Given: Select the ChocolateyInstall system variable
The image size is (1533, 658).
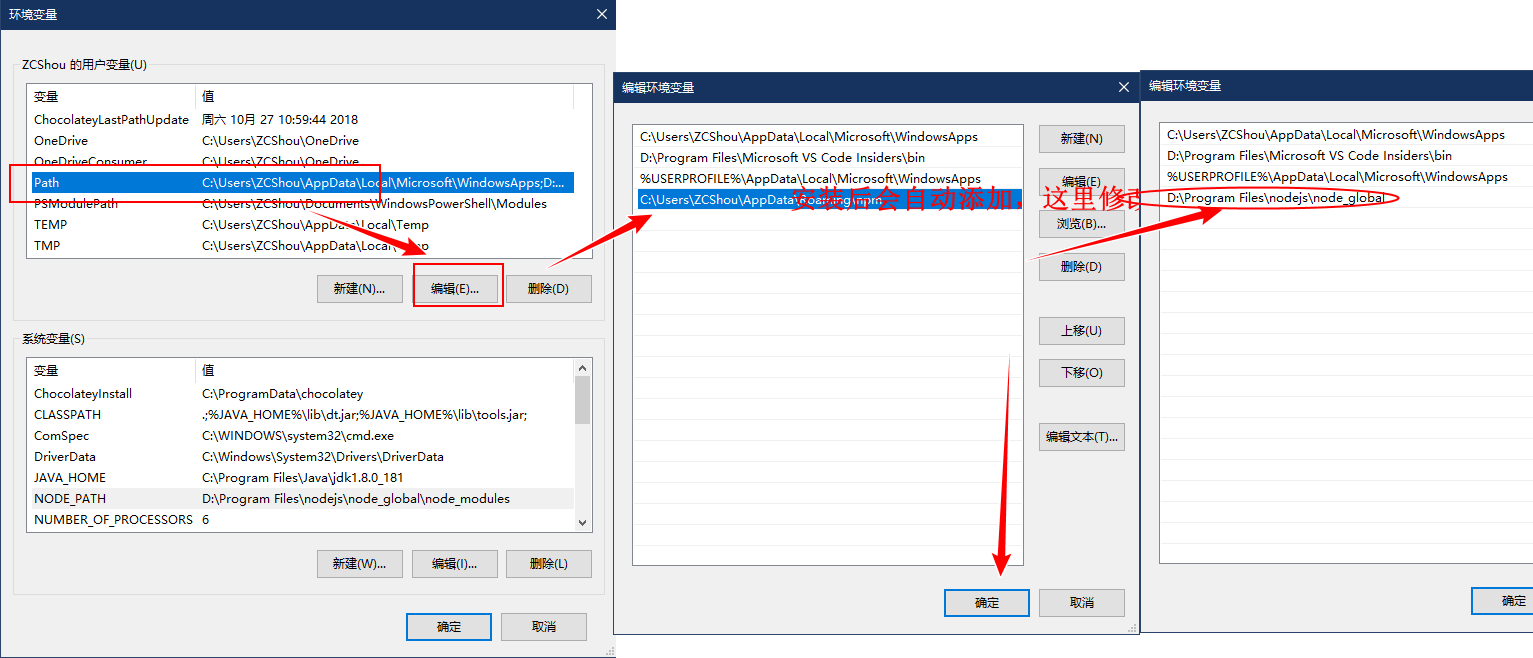Looking at the screenshot, I should coord(300,393).
